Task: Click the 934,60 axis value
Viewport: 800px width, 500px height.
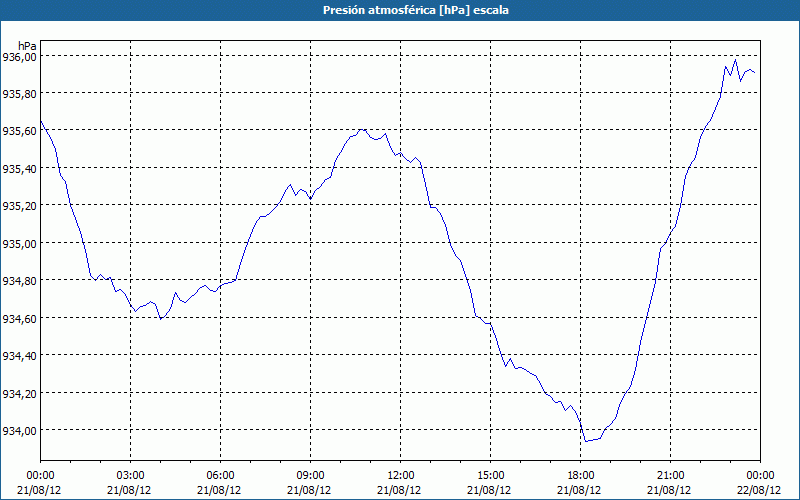Action: 19,318
